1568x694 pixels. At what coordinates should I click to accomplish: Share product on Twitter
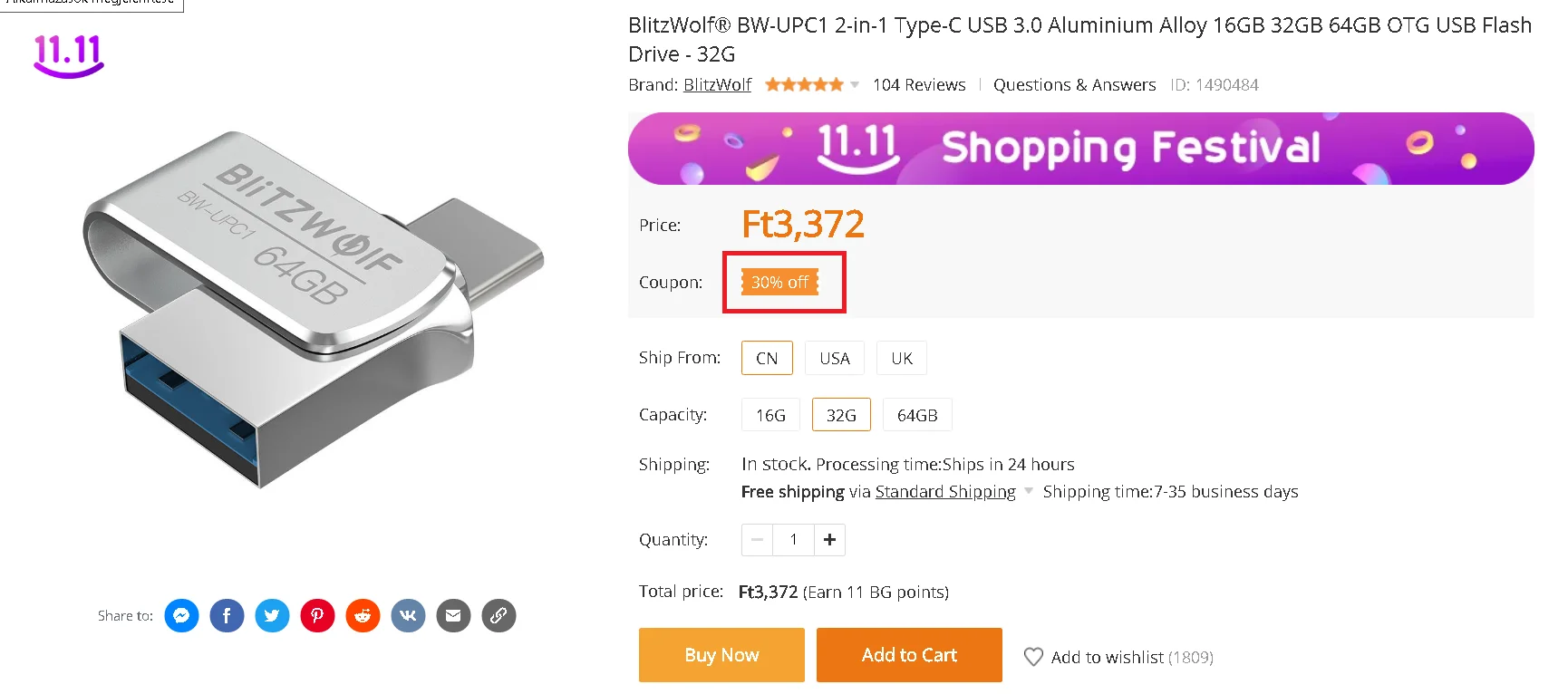tap(272, 616)
